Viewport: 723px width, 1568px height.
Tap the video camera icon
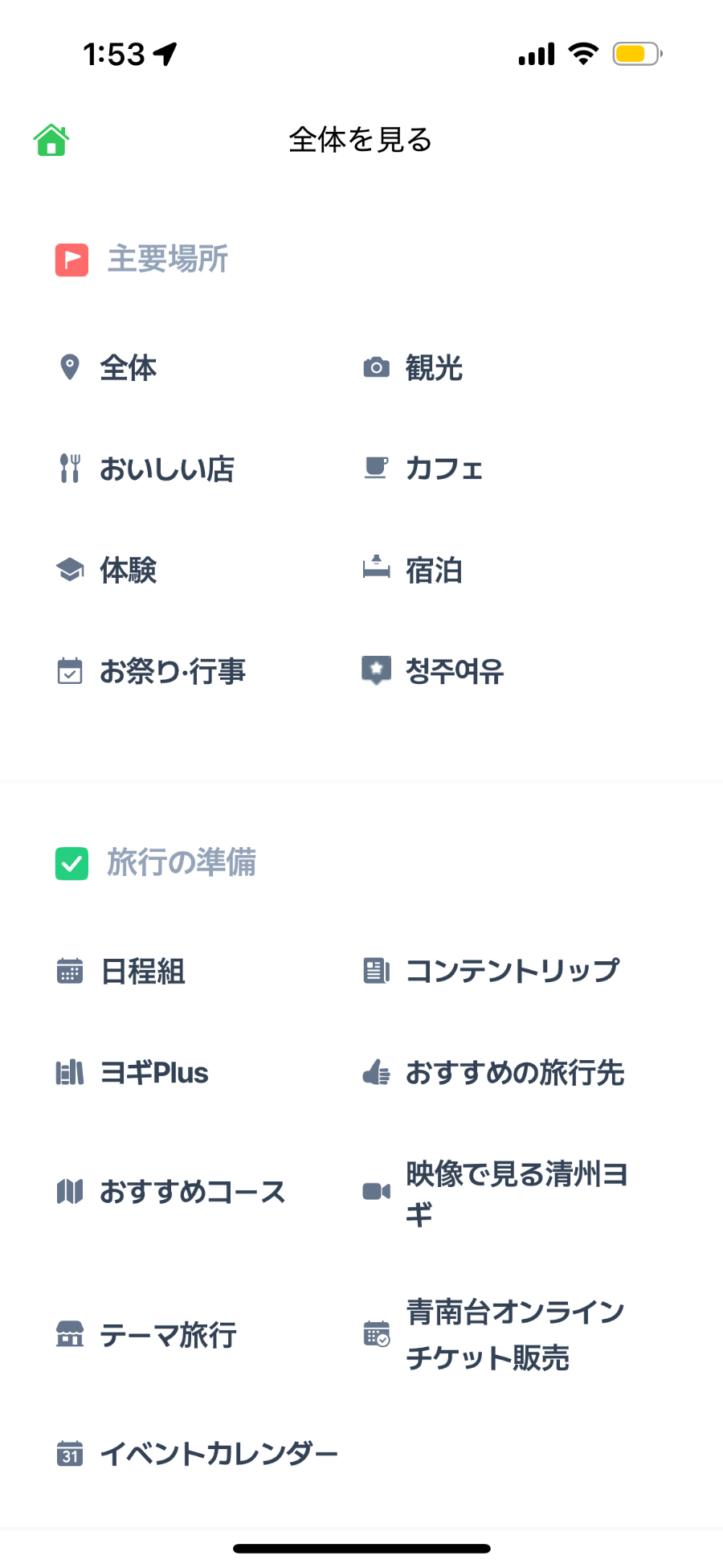click(x=376, y=1191)
